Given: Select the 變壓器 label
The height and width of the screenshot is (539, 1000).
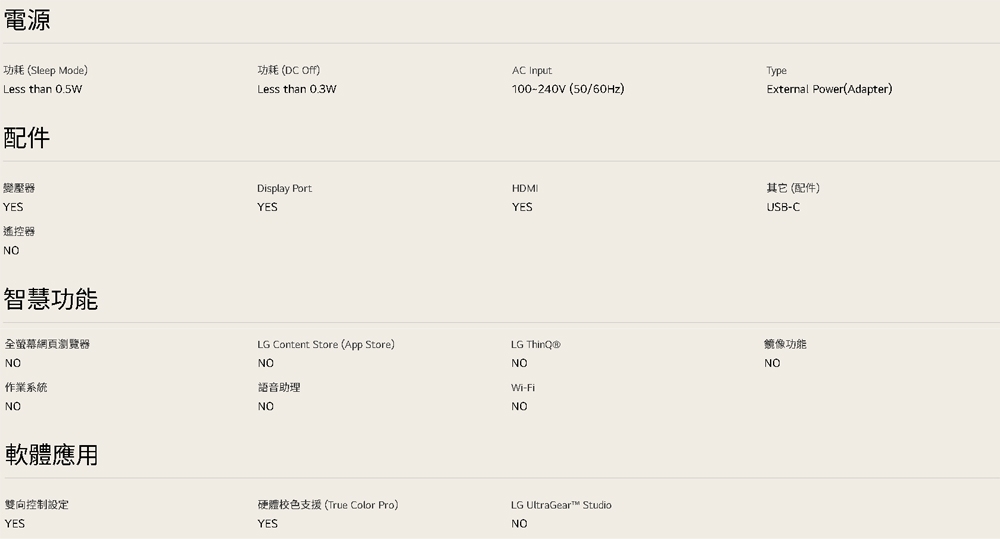Looking at the screenshot, I should 20,188.
